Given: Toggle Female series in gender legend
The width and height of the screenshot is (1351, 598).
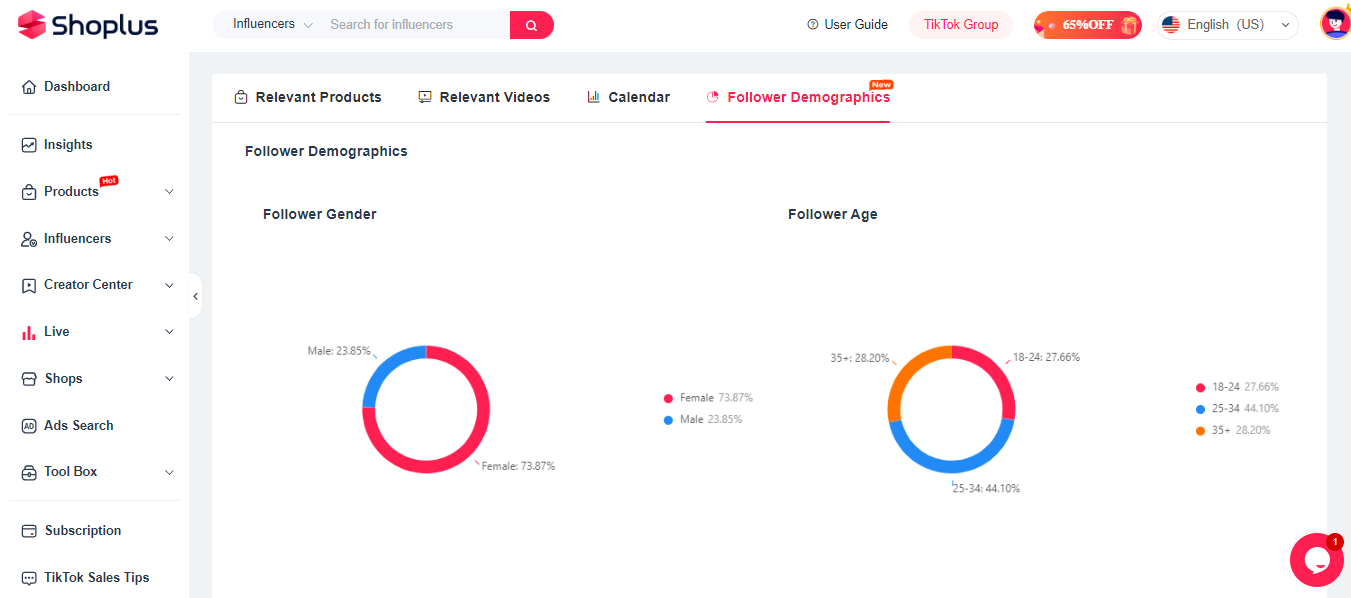Looking at the screenshot, I should 708,398.
